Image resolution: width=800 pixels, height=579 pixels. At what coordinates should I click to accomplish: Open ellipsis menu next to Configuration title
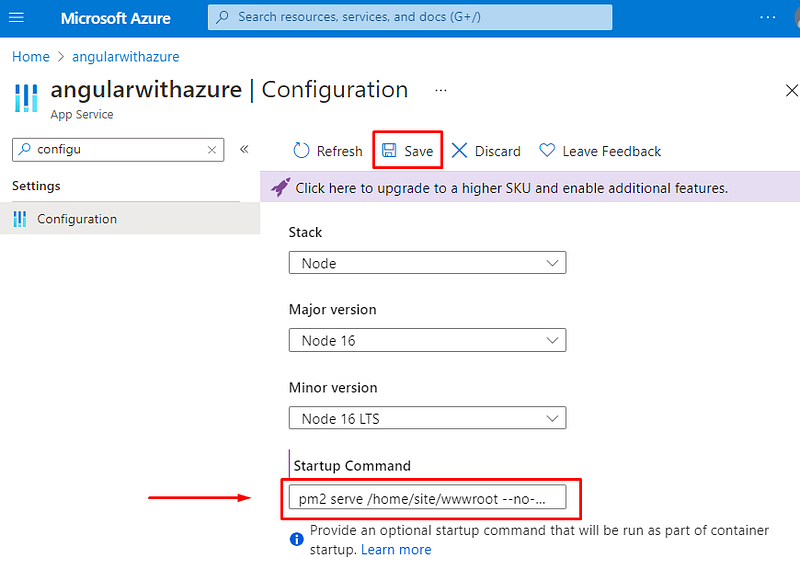click(x=441, y=91)
